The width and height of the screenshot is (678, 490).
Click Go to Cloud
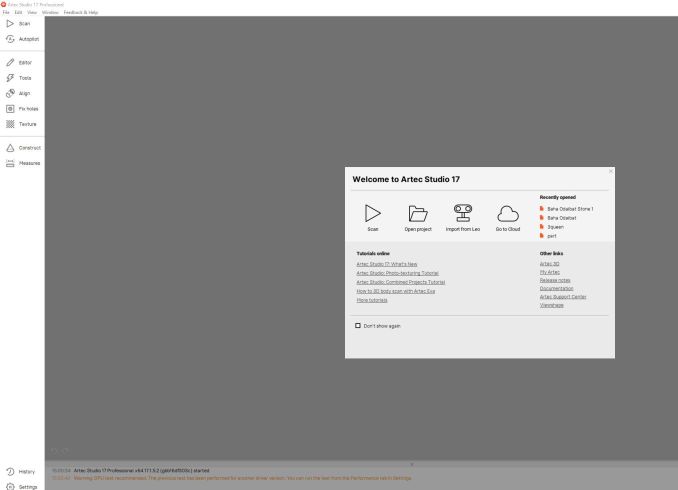[x=508, y=218]
